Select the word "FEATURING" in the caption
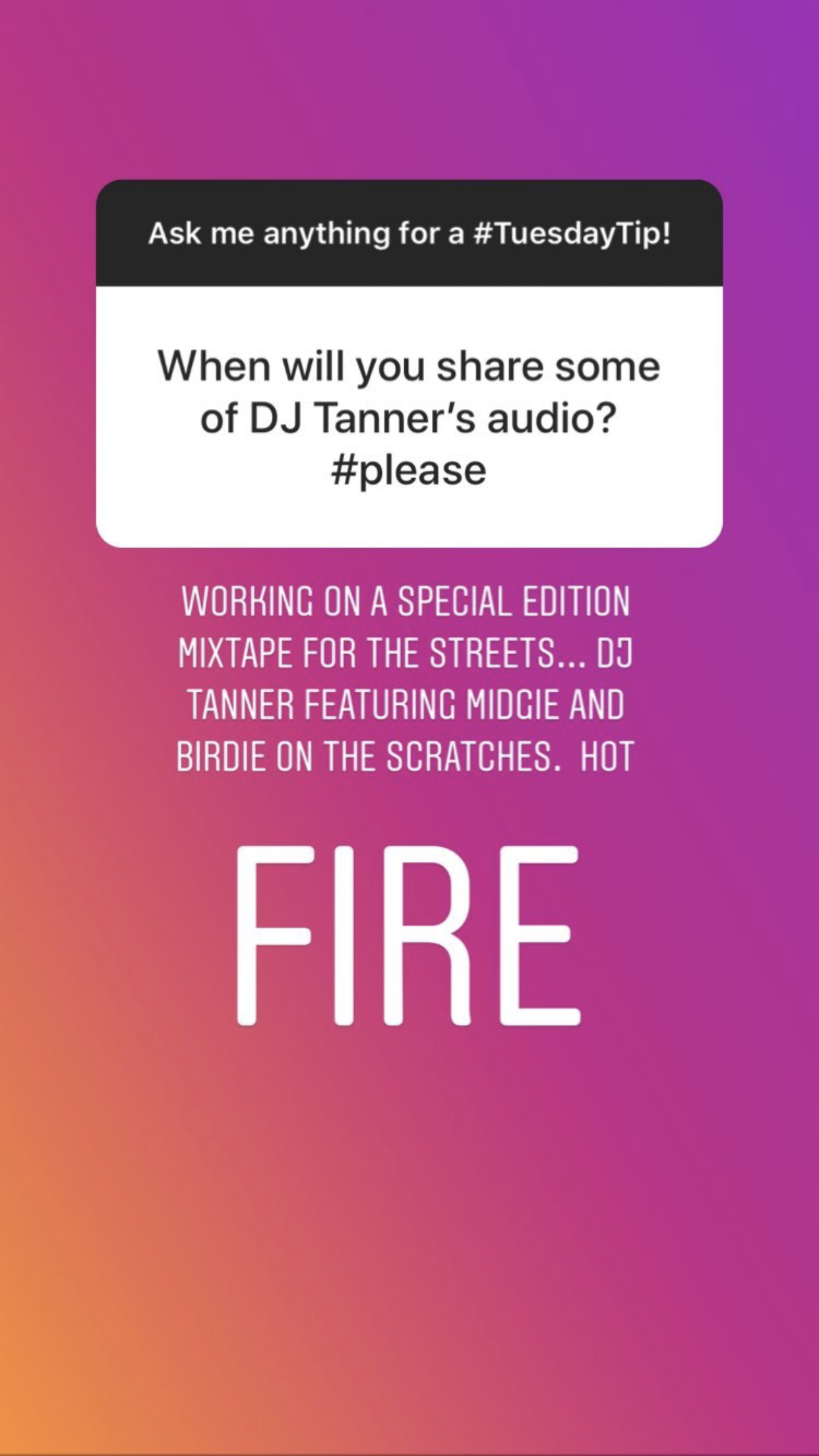 [379, 705]
